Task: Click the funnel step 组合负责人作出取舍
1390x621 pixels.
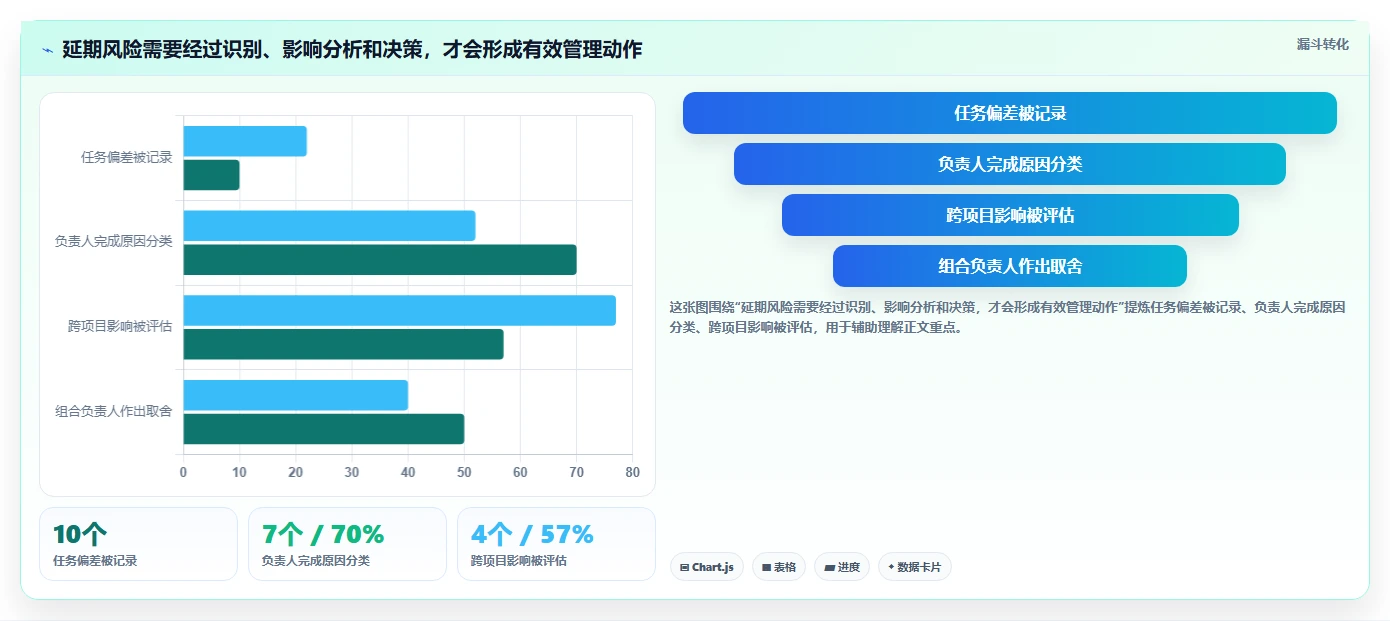Action: pyautogui.click(x=1010, y=266)
